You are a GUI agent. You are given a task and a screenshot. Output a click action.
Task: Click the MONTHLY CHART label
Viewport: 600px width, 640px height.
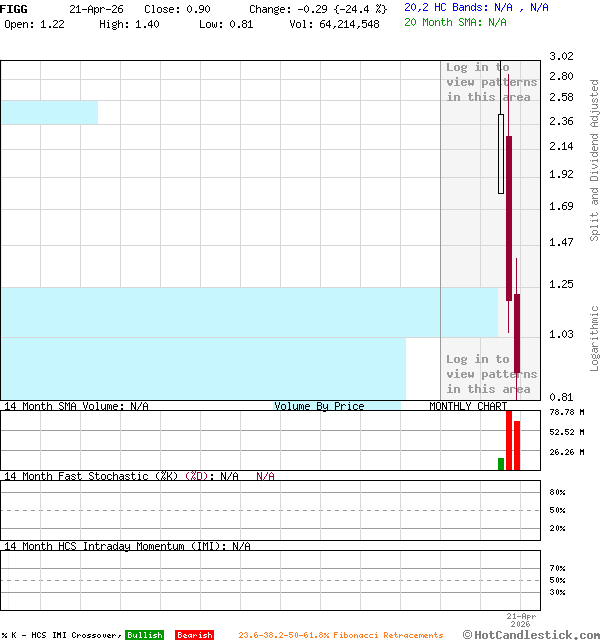pyautogui.click(x=468, y=406)
